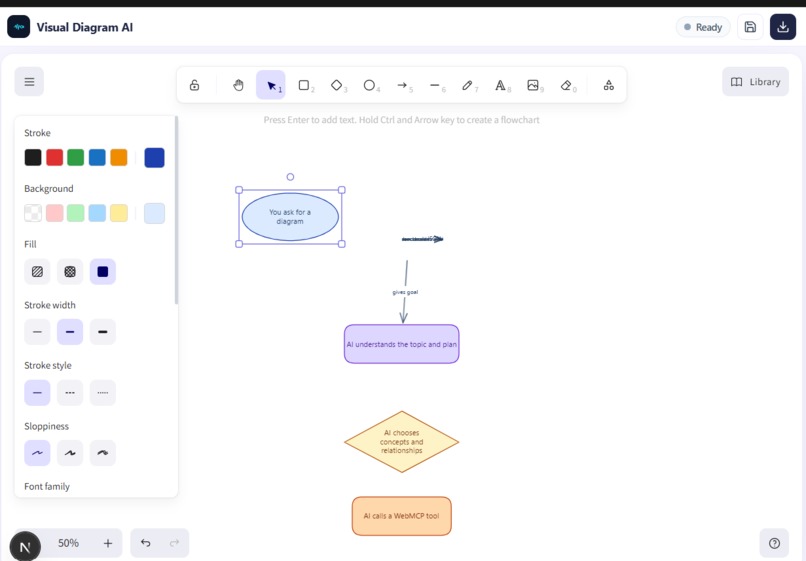Pick the black stroke color
Viewport: 806px width, 561px height.
coord(33,157)
